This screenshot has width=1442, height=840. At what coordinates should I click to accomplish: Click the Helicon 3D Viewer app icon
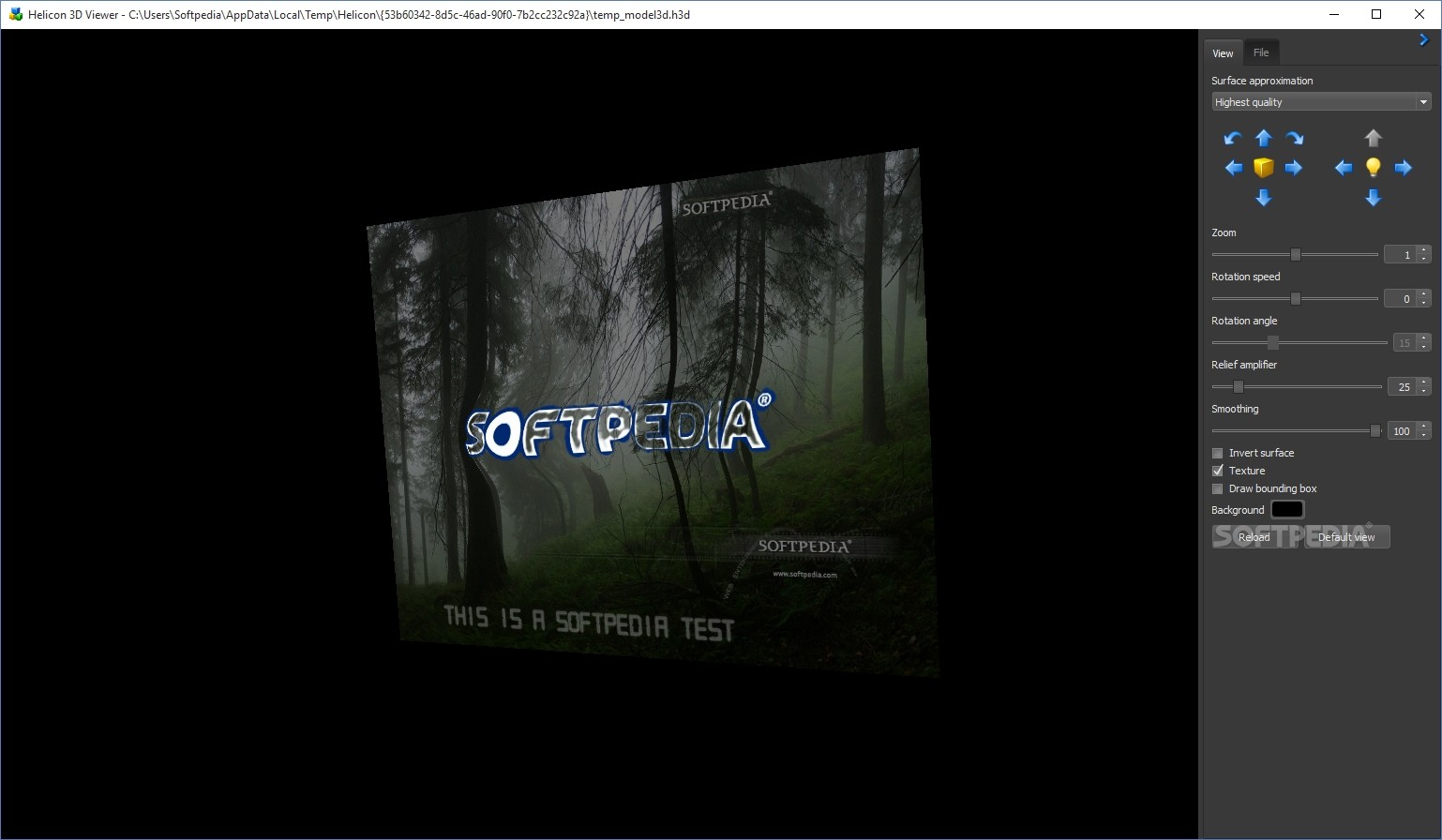pos(15,14)
